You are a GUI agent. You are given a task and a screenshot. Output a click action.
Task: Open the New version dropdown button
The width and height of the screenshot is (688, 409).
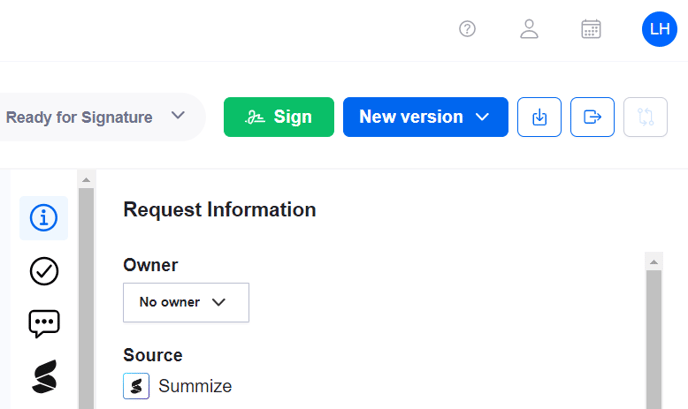tap(425, 117)
